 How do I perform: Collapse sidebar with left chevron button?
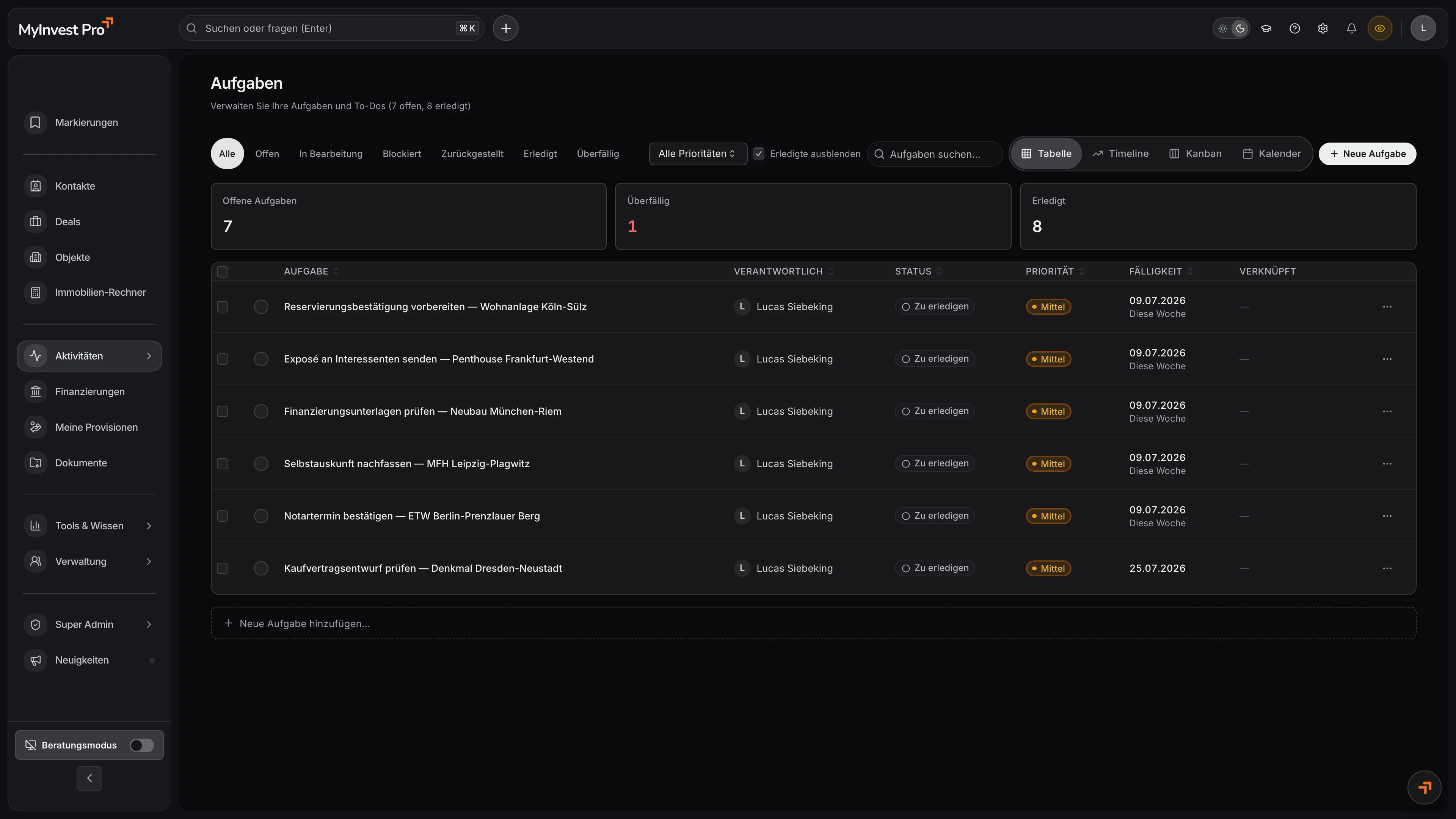tap(89, 778)
